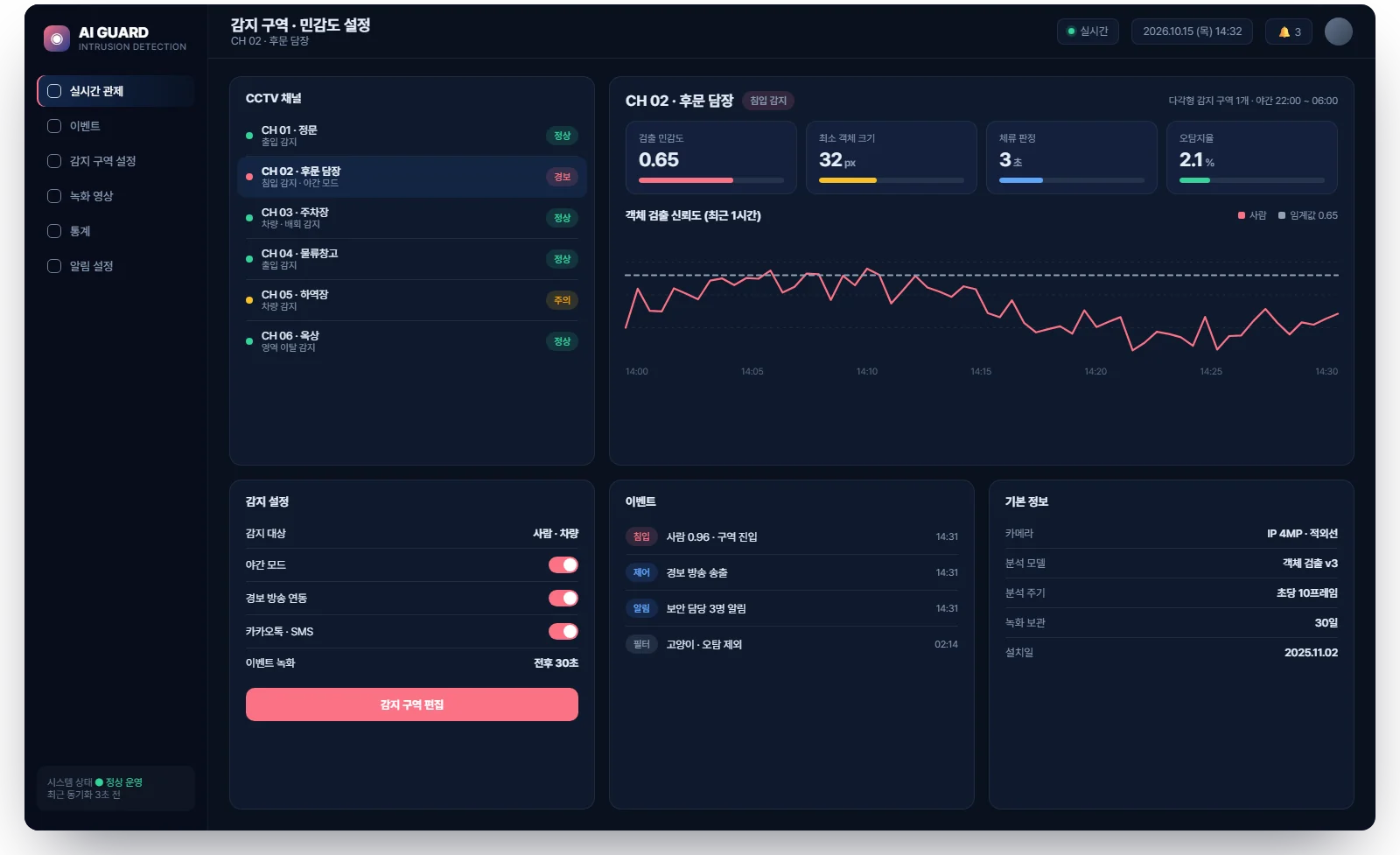The width and height of the screenshot is (1400, 855).
Task: Click the 침입 감지 badge next to CH 02 title
Action: click(768, 101)
